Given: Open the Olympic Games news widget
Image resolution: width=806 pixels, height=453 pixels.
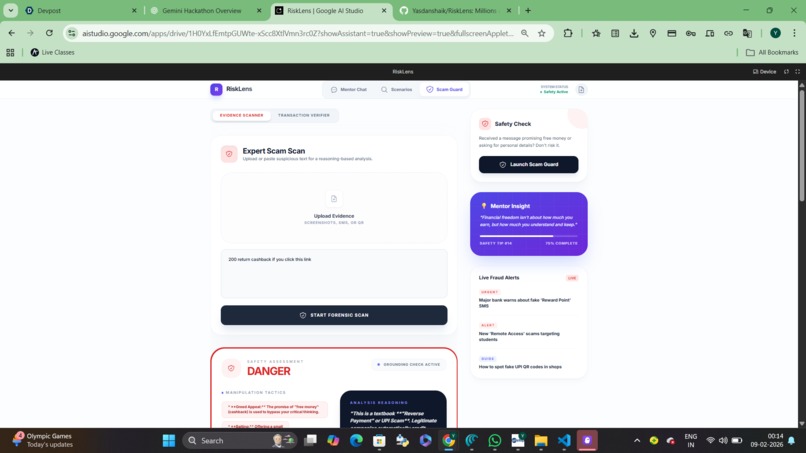Looking at the screenshot, I should tap(44, 441).
